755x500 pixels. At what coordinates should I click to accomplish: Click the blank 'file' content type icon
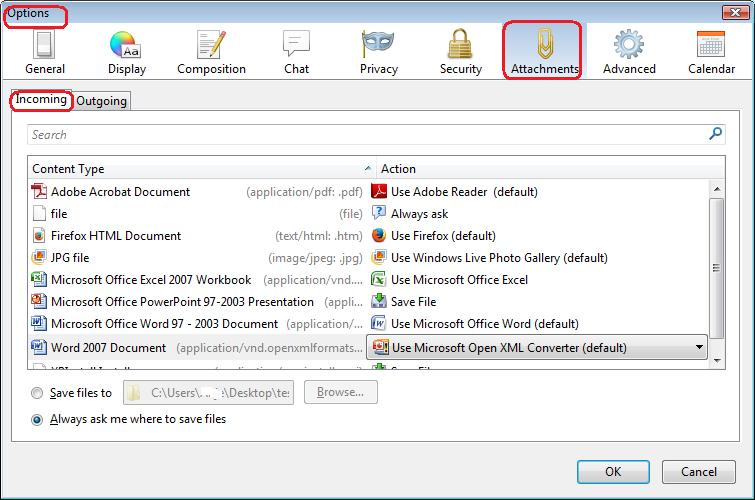point(39,213)
